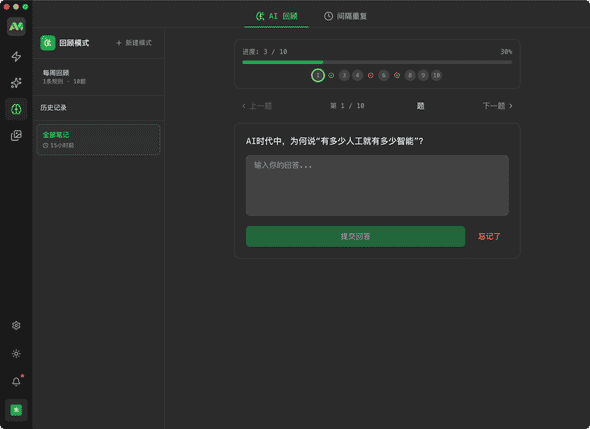Click 新建模式 to create a new mode
590x429 pixels.
(x=134, y=43)
